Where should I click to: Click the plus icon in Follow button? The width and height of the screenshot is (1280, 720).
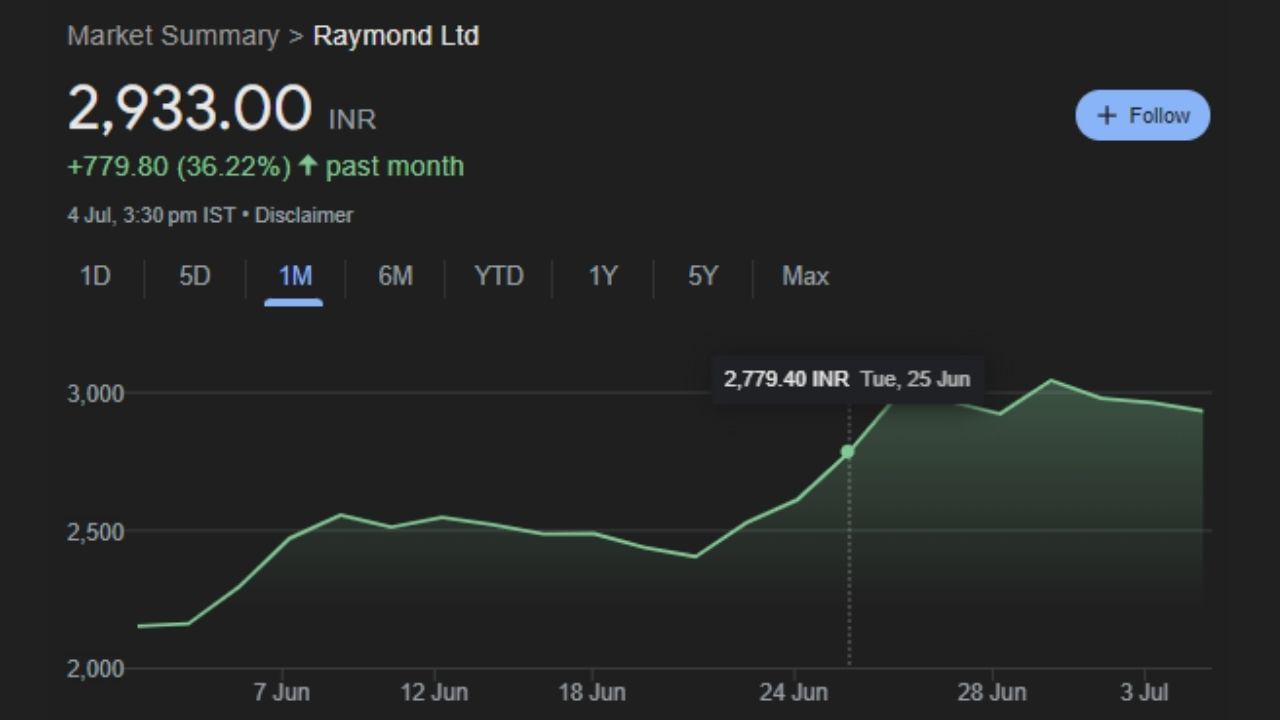coord(1106,115)
